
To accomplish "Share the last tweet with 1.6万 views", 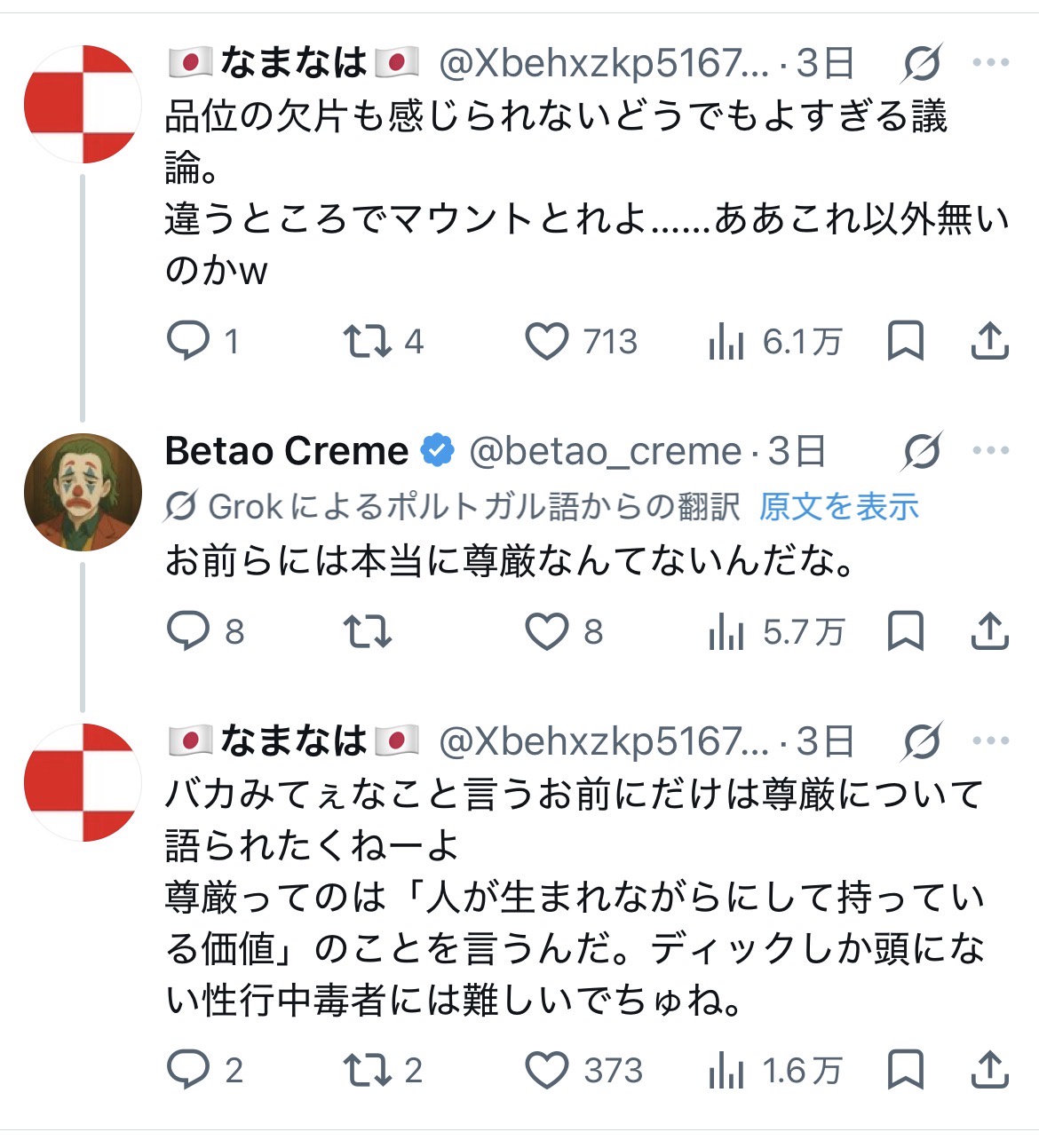I will point(989,1070).
